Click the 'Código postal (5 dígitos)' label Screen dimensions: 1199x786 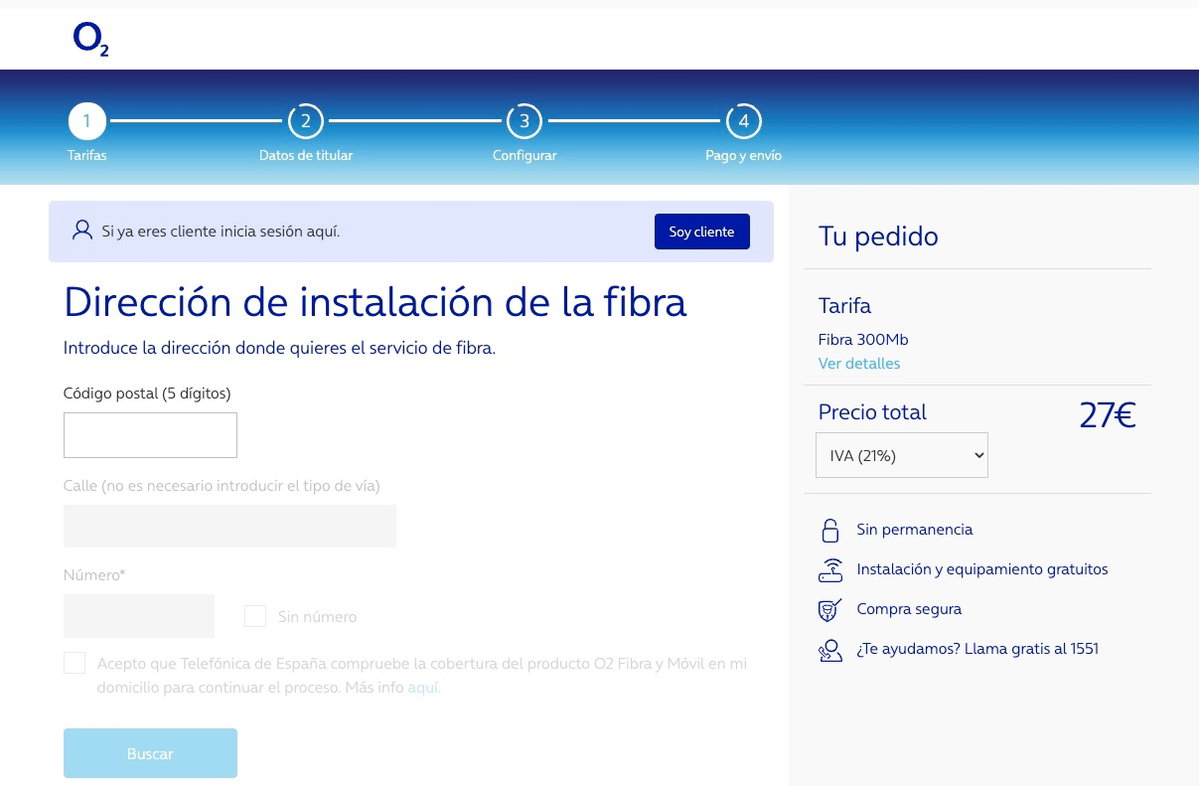click(147, 394)
